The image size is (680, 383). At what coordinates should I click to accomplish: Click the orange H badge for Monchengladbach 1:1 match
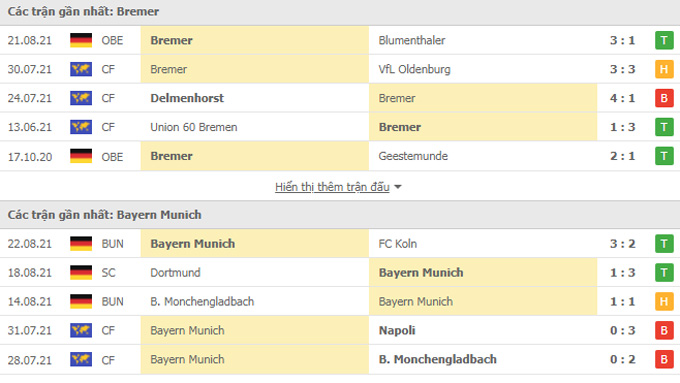tap(664, 301)
